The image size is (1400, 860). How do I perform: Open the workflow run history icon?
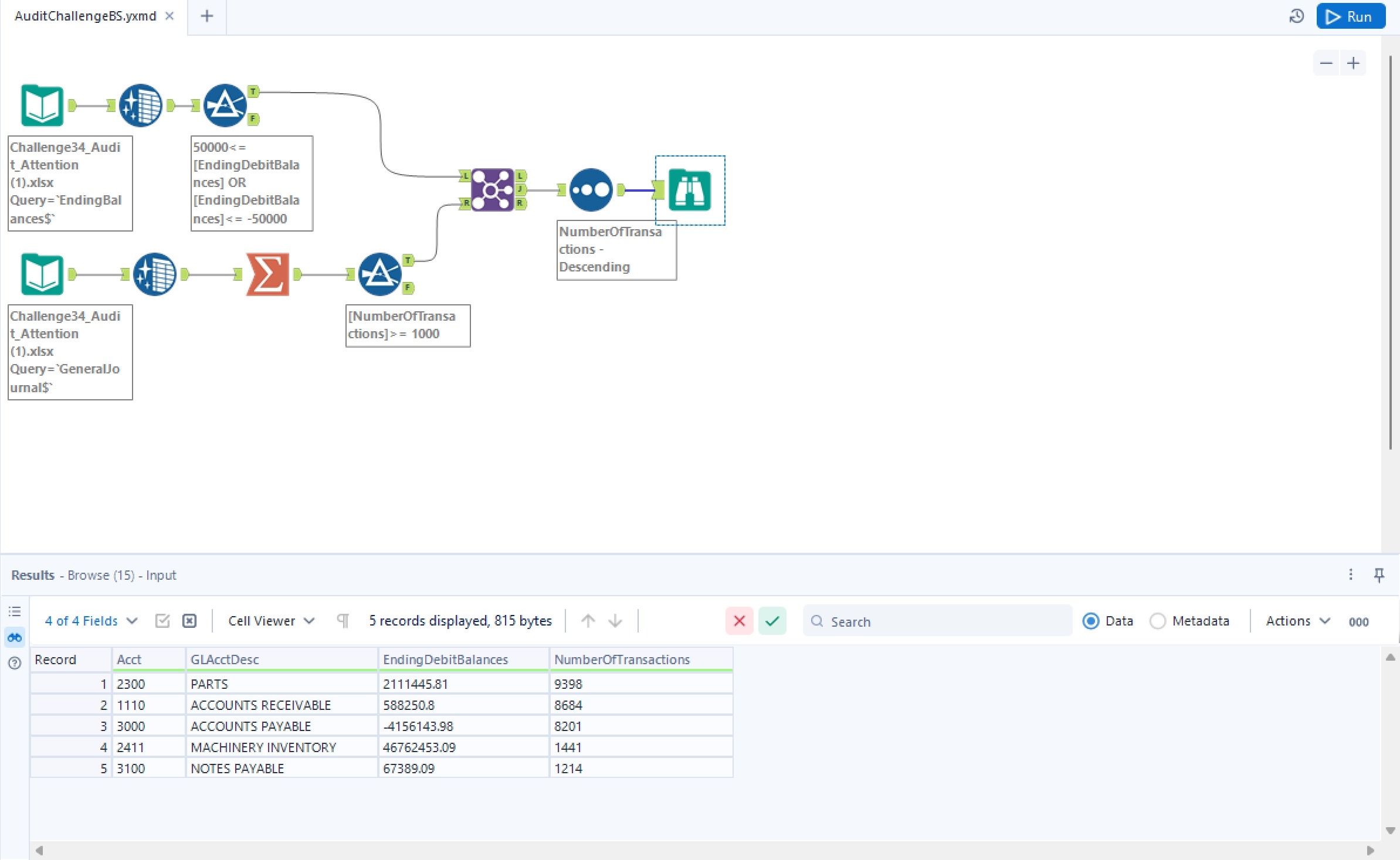click(x=1297, y=16)
